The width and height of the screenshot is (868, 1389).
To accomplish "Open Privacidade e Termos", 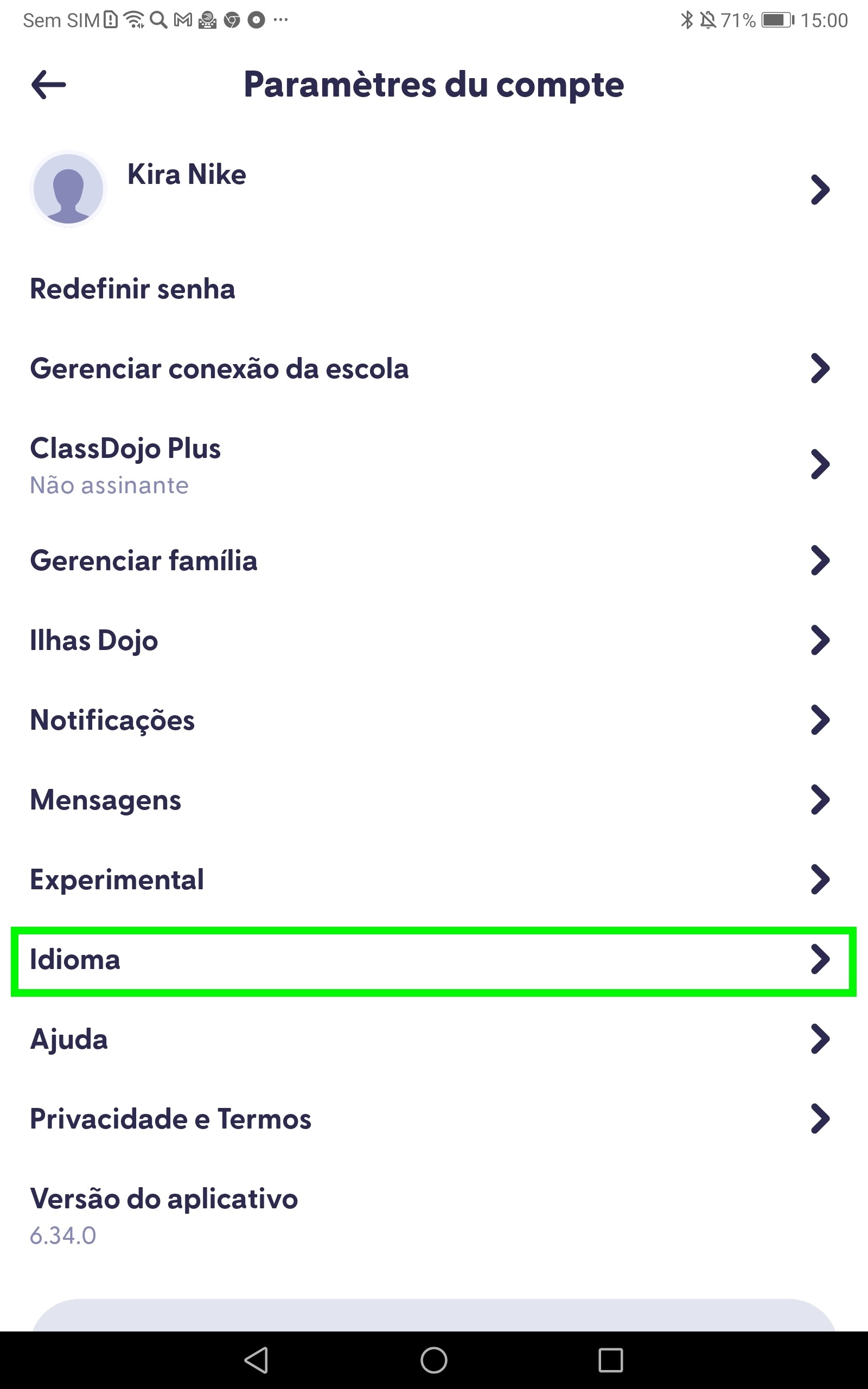I will (x=170, y=1119).
